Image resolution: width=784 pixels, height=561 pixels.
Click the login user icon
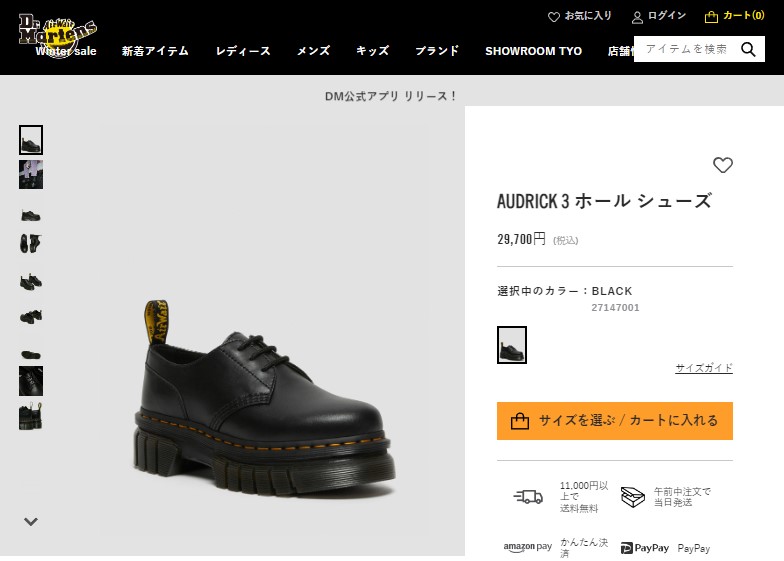coord(637,18)
